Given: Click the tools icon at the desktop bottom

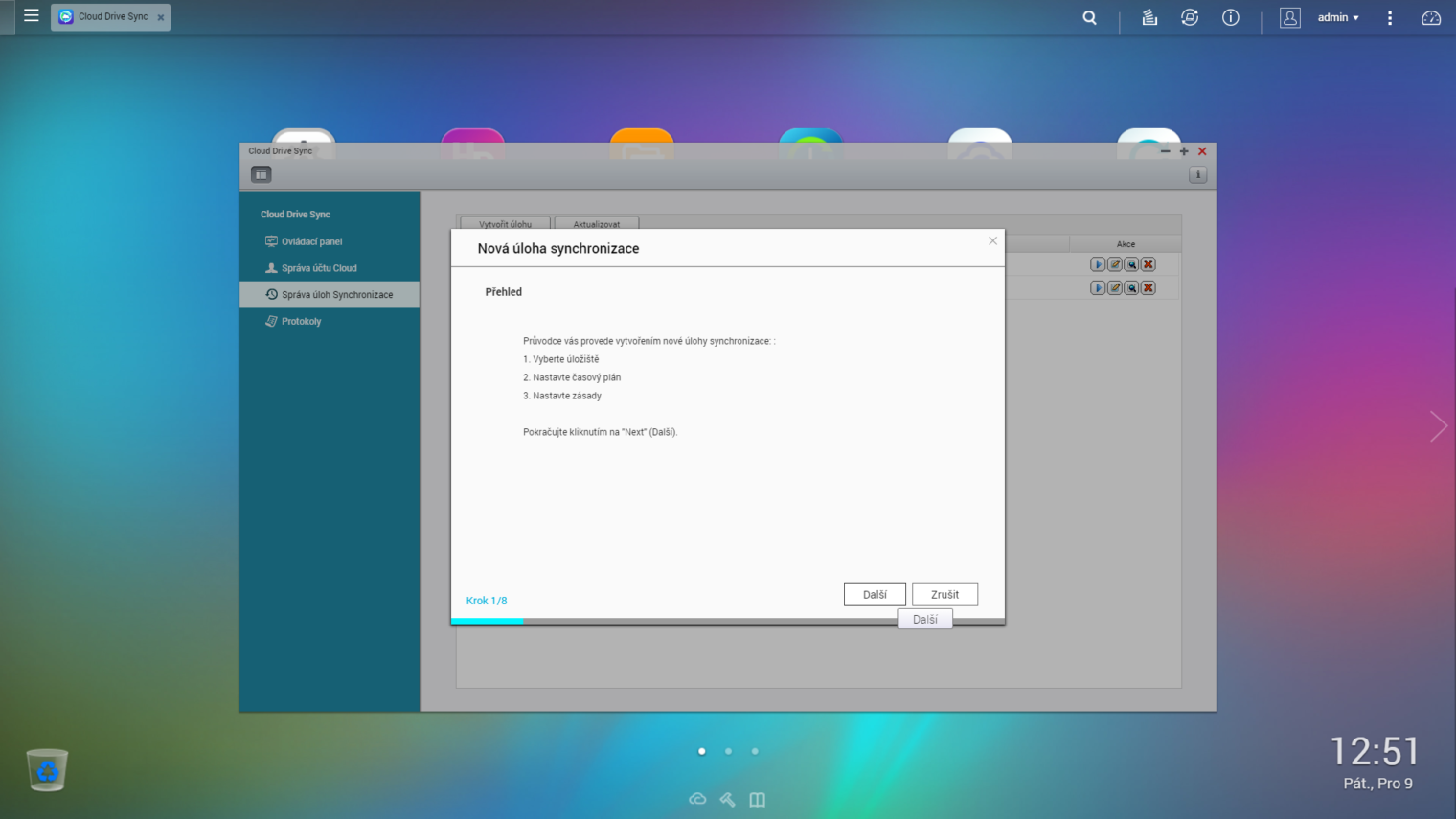Looking at the screenshot, I should coord(728,799).
